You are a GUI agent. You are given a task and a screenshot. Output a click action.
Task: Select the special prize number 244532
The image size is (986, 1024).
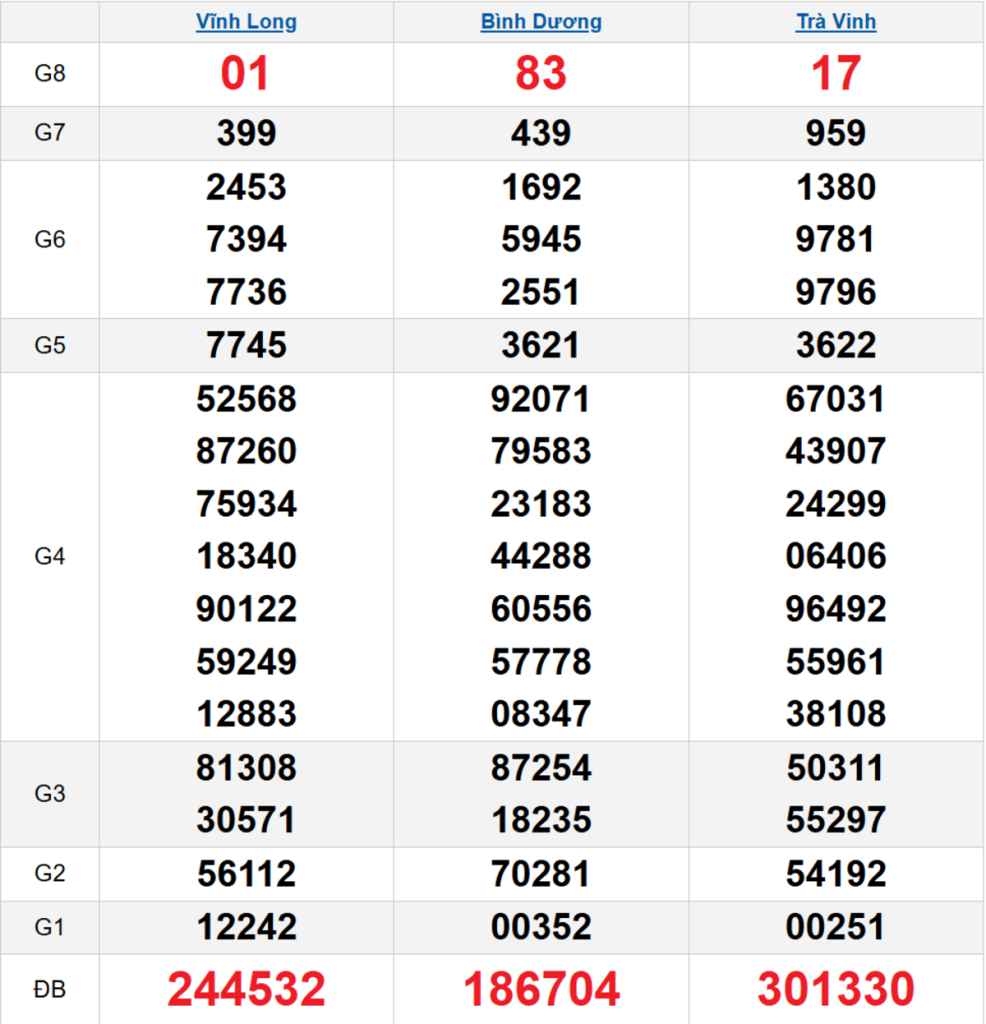[246, 989]
